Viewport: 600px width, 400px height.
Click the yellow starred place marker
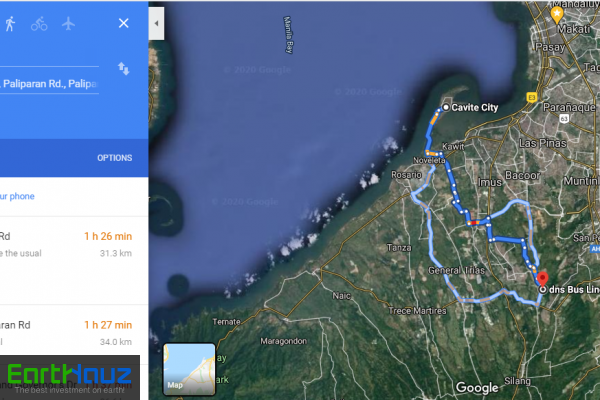tap(557, 15)
